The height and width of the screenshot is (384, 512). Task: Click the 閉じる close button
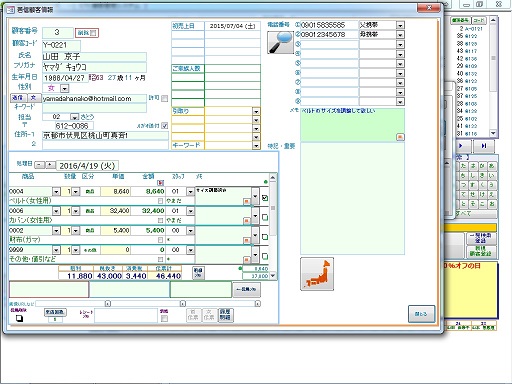421,314
